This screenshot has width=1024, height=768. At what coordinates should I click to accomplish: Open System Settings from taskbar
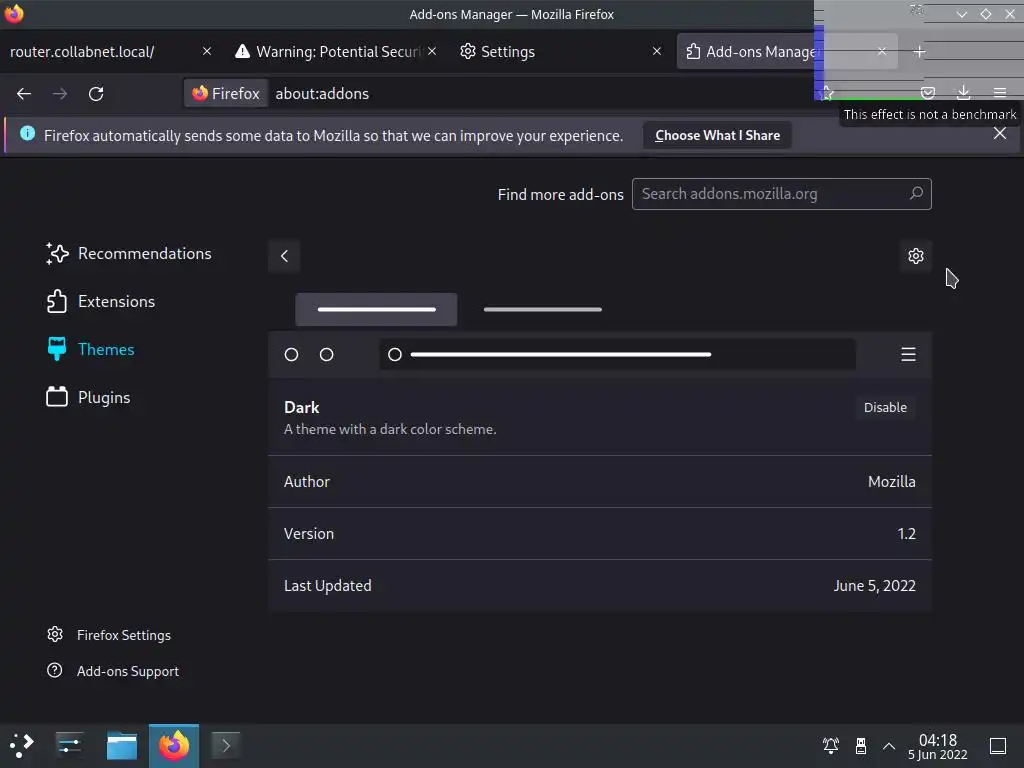tap(69, 745)
